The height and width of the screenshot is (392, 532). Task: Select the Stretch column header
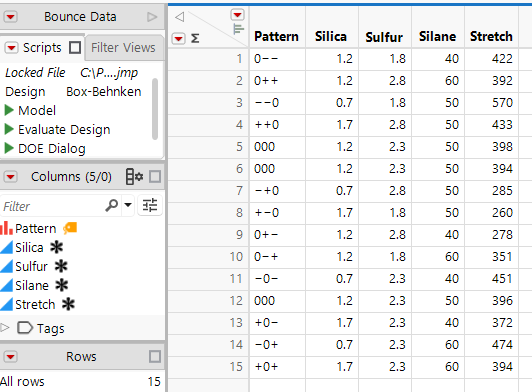click(x=491, y=36)
